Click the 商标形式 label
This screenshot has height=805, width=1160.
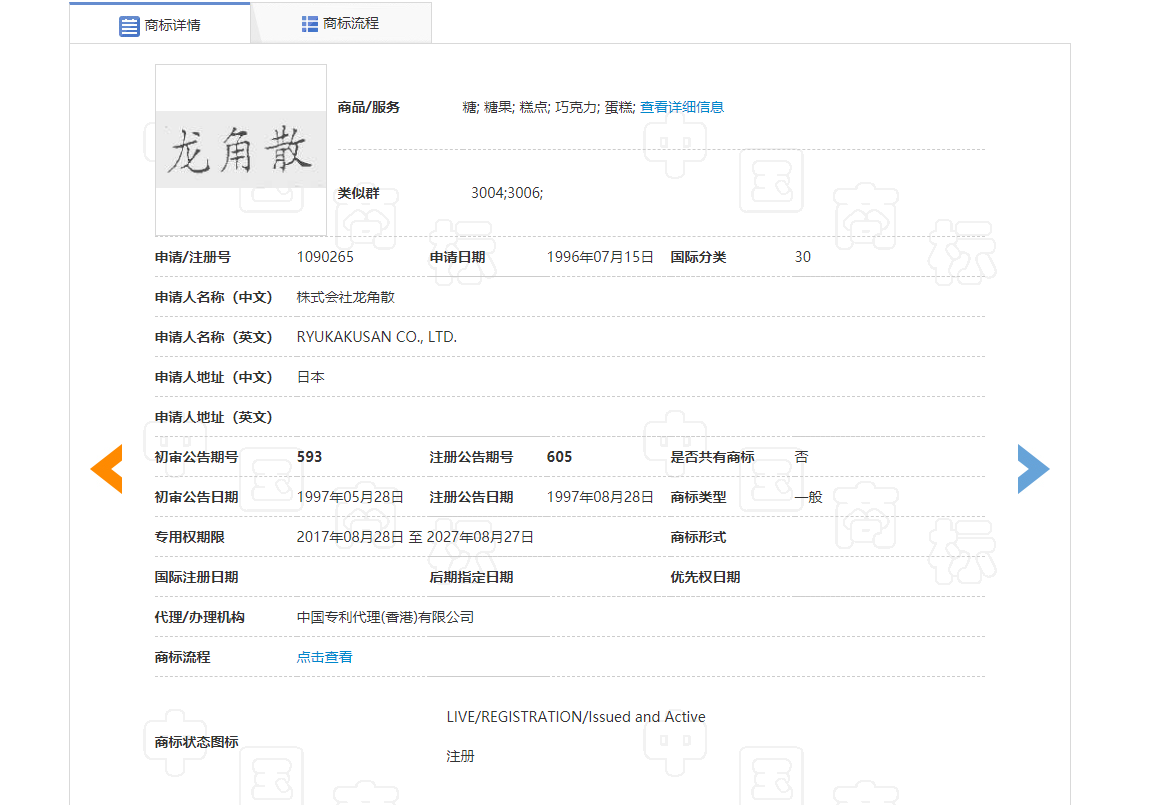[698, 536]
